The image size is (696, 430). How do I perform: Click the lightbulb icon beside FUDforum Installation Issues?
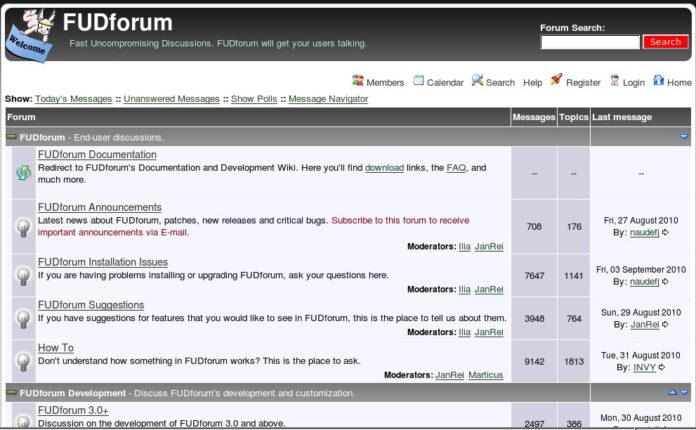pyautogui.click(x=24, y=276)
